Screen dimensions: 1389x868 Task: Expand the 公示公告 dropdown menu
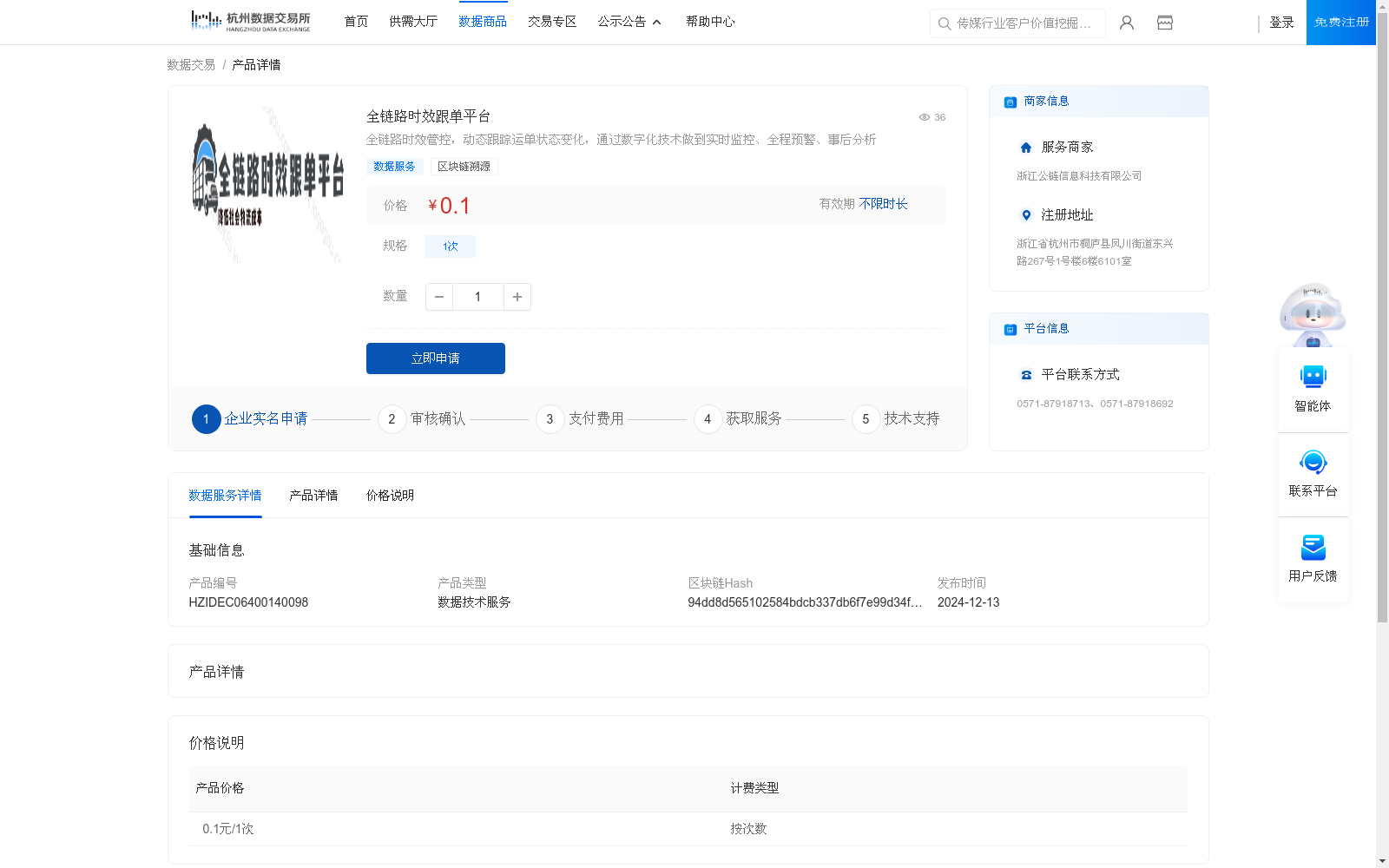(x=629, y=22)
